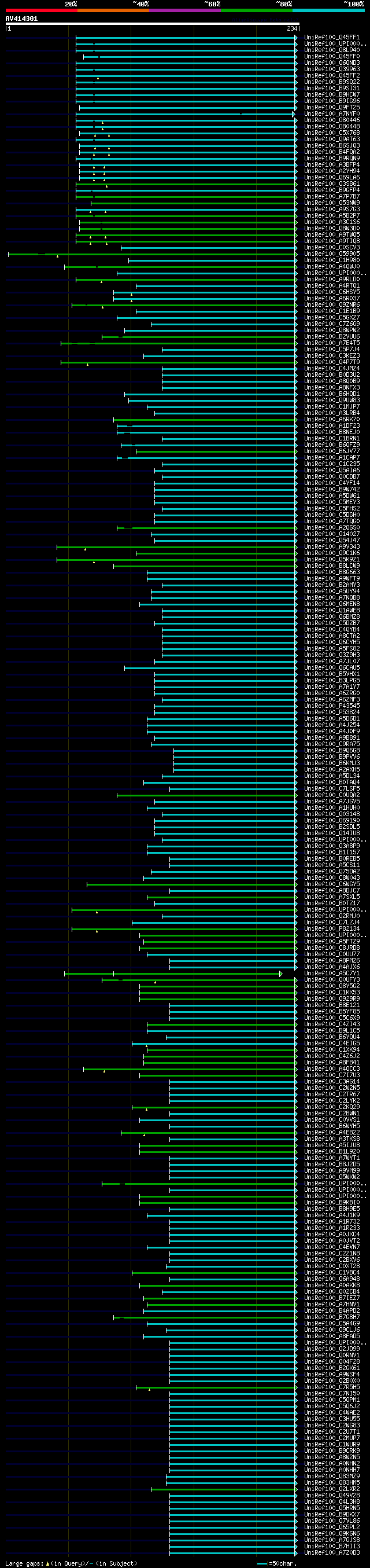Select label UniRef100_Q04F28

(332, 1361)
